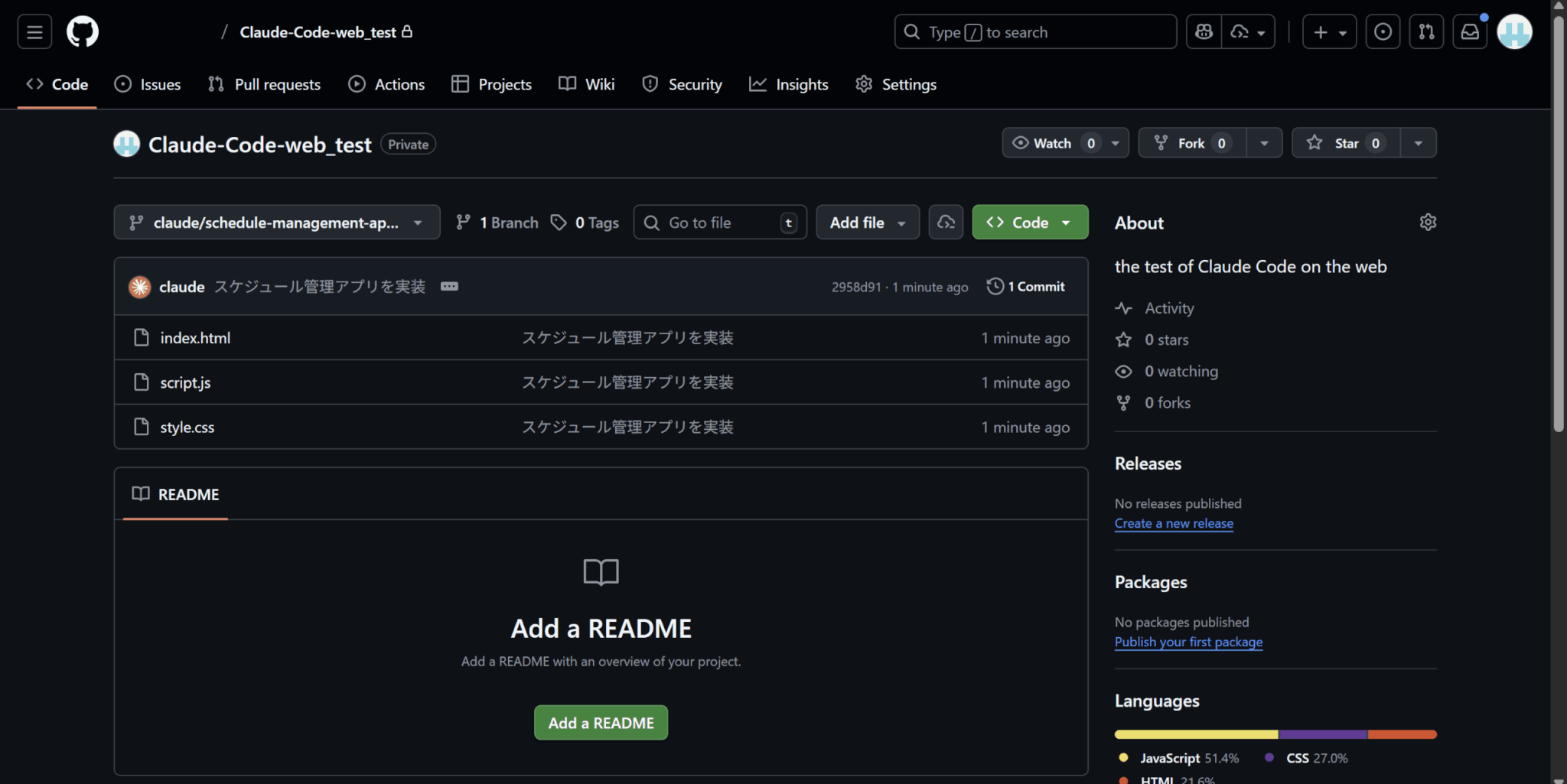
Task: Click yellow JavaScript segment in language bar
Action: point(1195,734)
